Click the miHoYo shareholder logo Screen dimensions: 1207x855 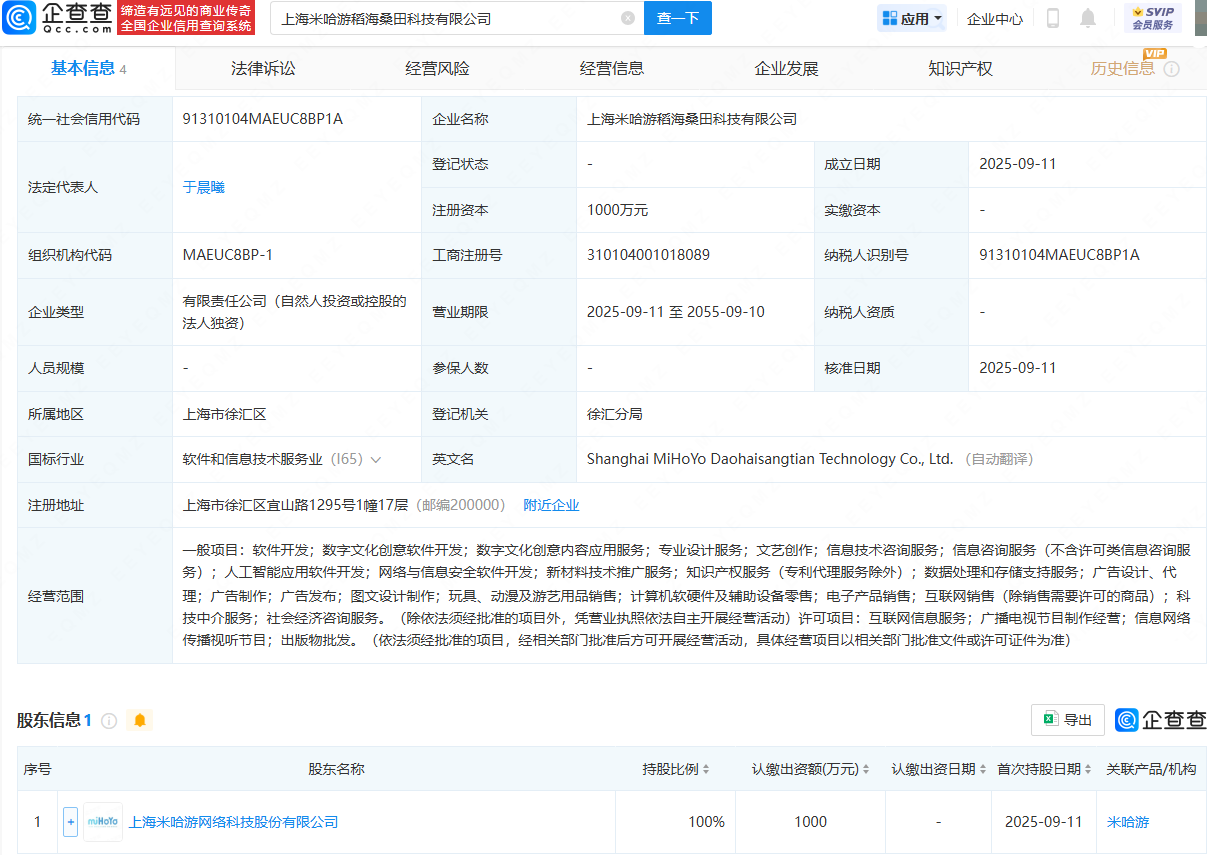point(103,822)
